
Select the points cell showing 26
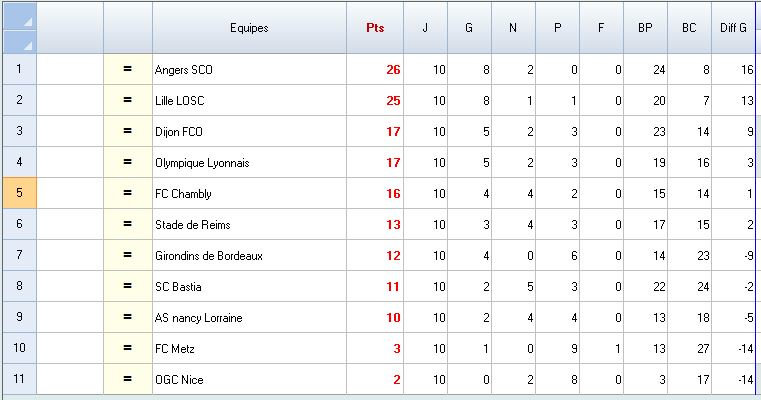pyautogui.click(x=374, y=70)
